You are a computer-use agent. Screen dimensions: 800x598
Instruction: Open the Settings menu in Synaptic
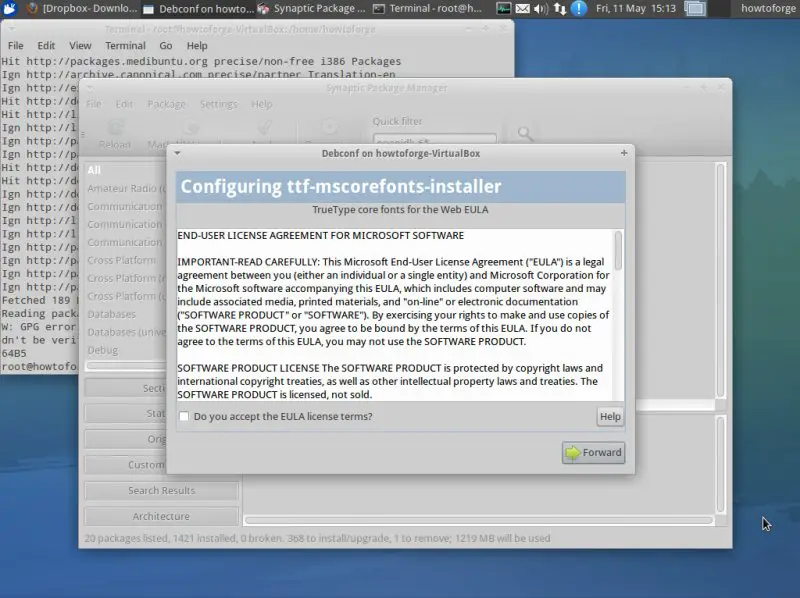point(218,104)
